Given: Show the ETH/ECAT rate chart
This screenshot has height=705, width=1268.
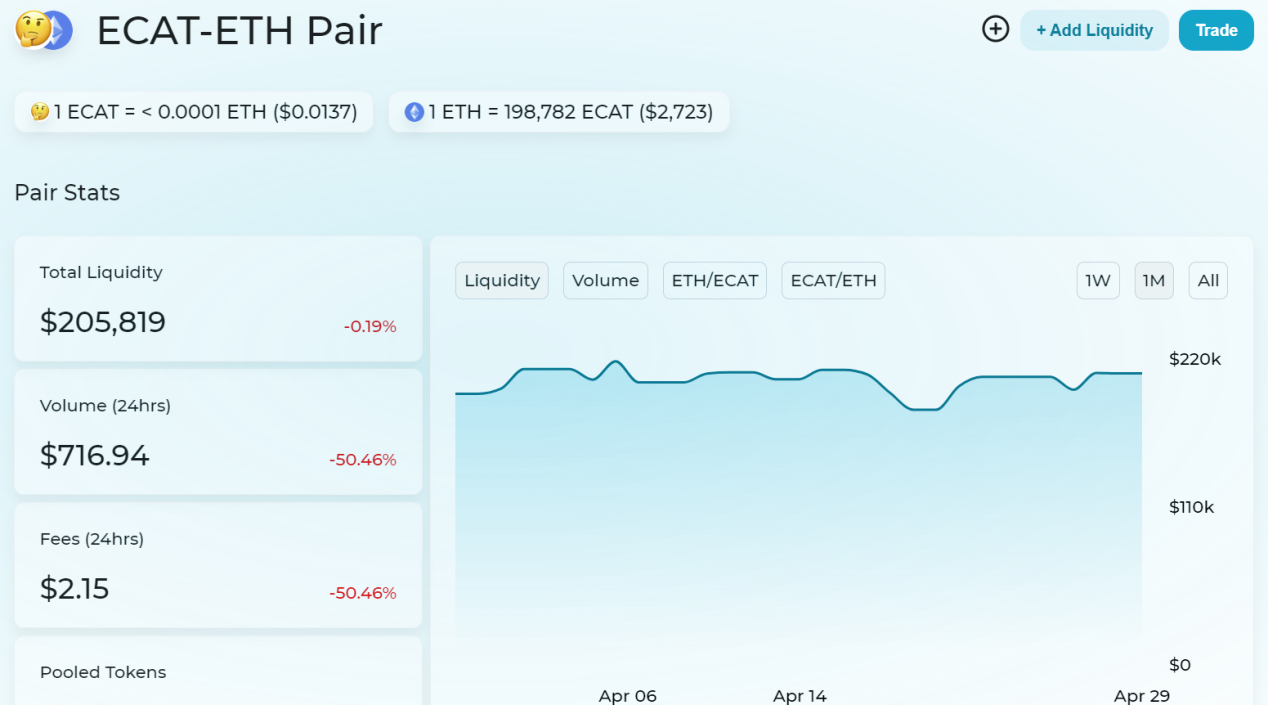Looking at the screenshot, I should (x=714, y=280).
